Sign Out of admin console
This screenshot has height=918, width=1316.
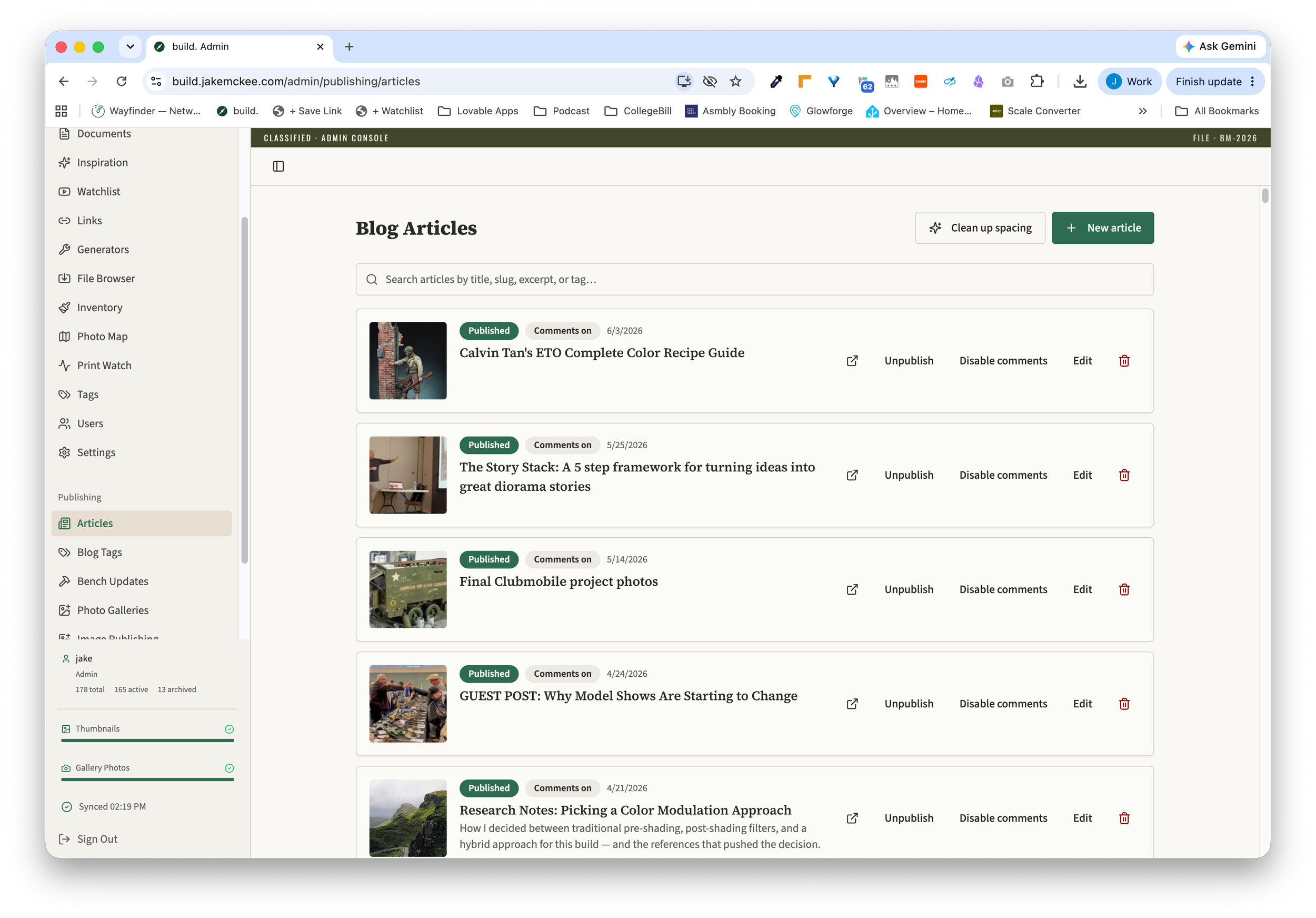(88, 840)
